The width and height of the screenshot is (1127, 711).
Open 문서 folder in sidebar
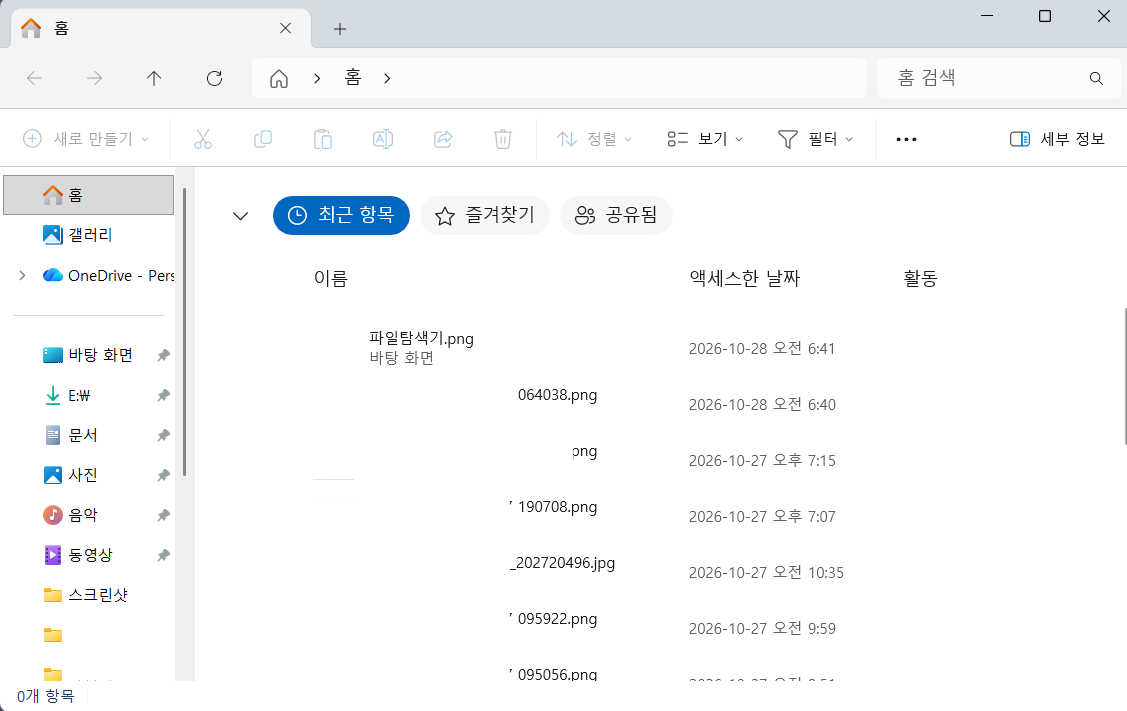(70, 436)
